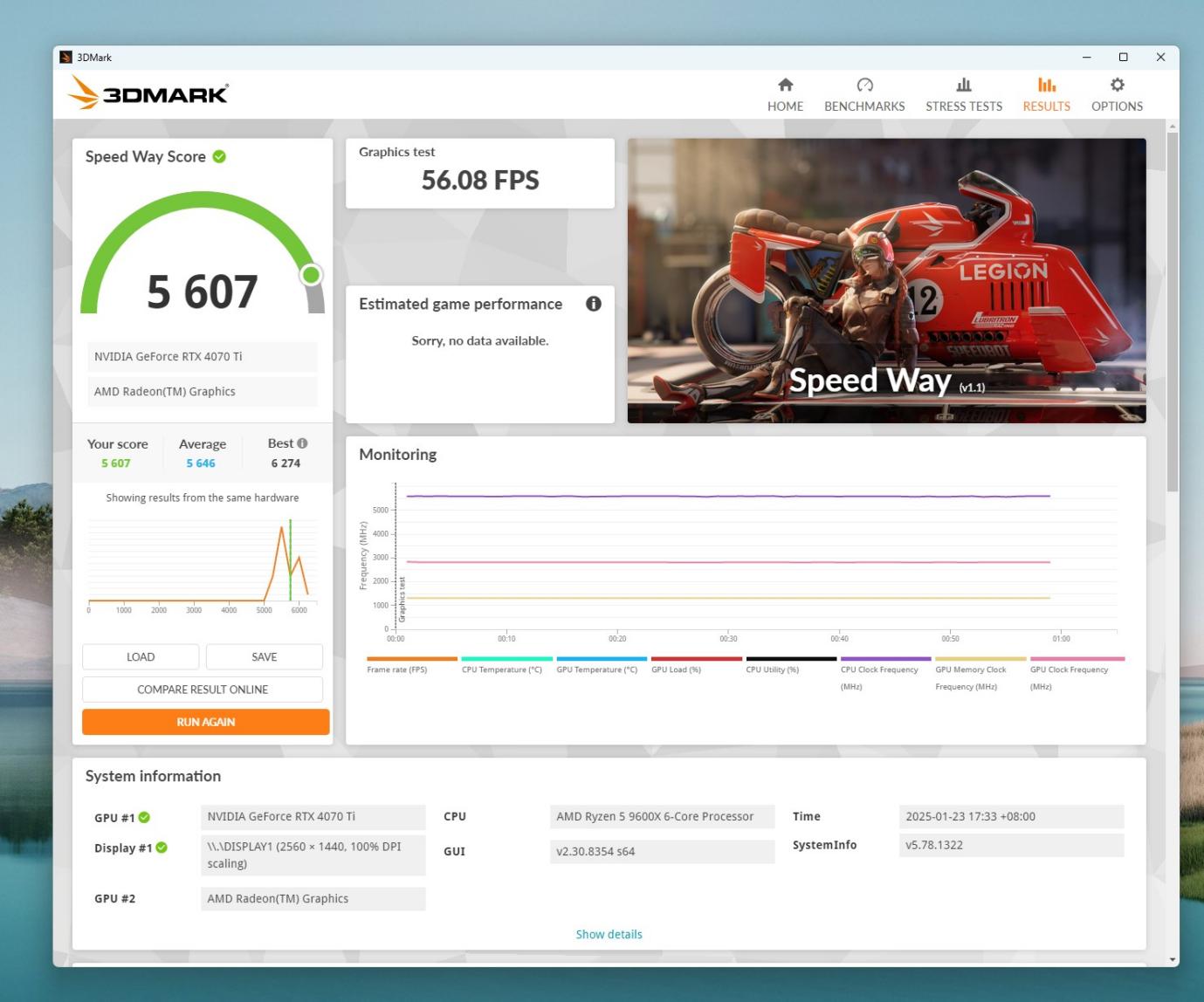Click the purple CPU clock frequency line
This screenshot has height=1002, width=1204.
tap(728, 497)
